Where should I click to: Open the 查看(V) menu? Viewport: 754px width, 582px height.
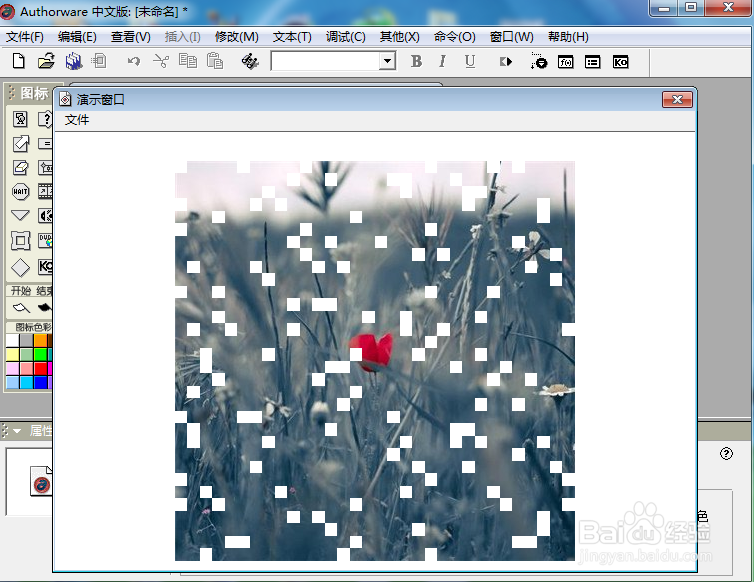pyautogui.click(x=130, y=37)
